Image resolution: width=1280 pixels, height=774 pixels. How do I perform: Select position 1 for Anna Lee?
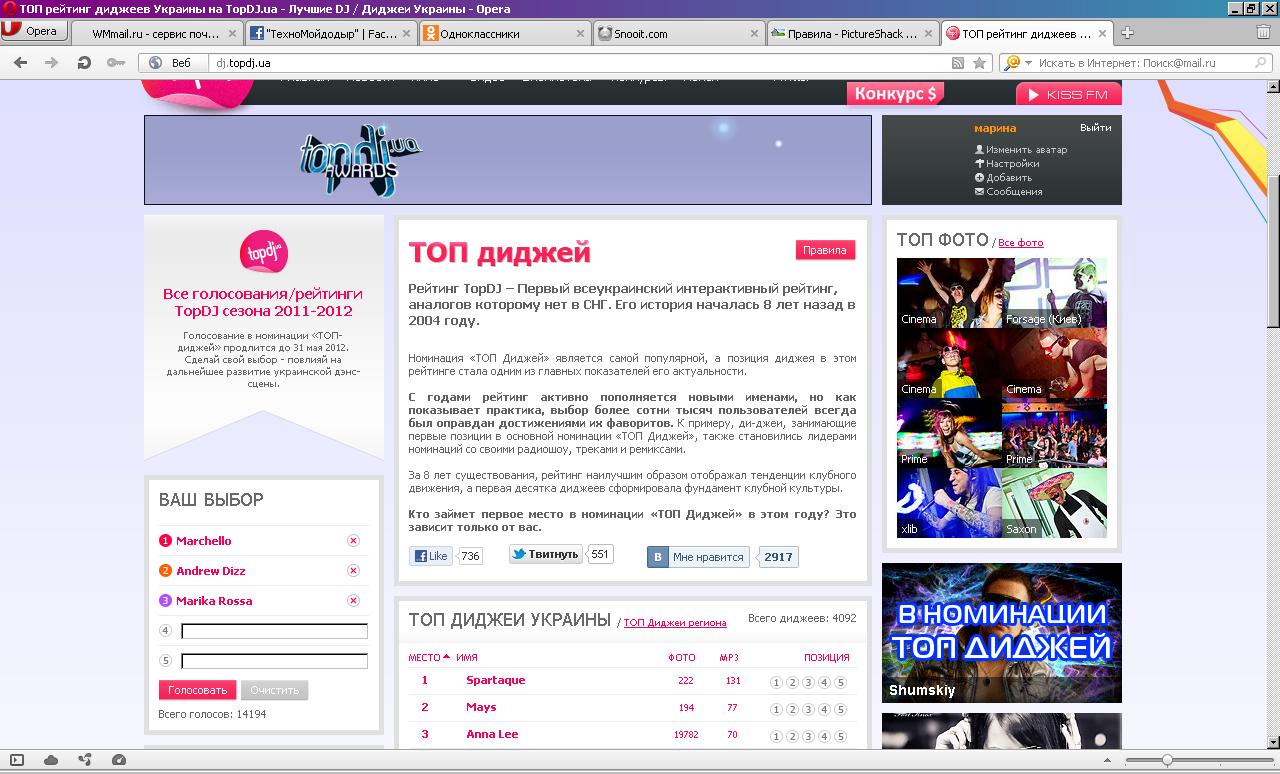tap(776, 737)
